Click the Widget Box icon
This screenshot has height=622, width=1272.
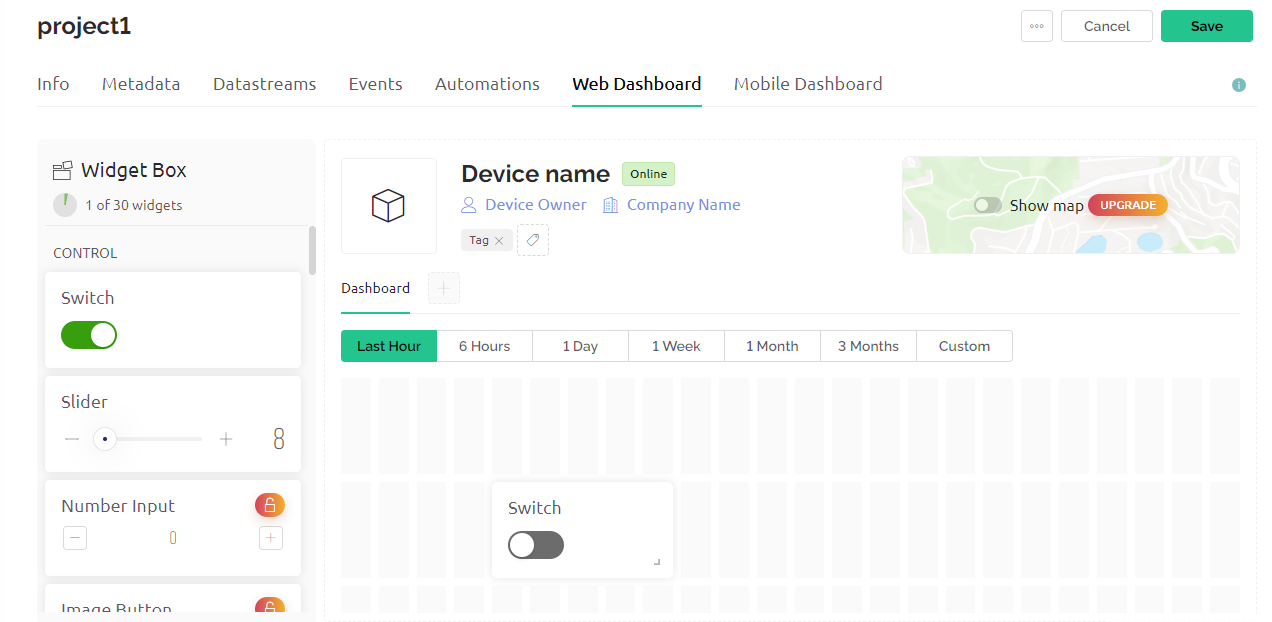click(63, 170)
